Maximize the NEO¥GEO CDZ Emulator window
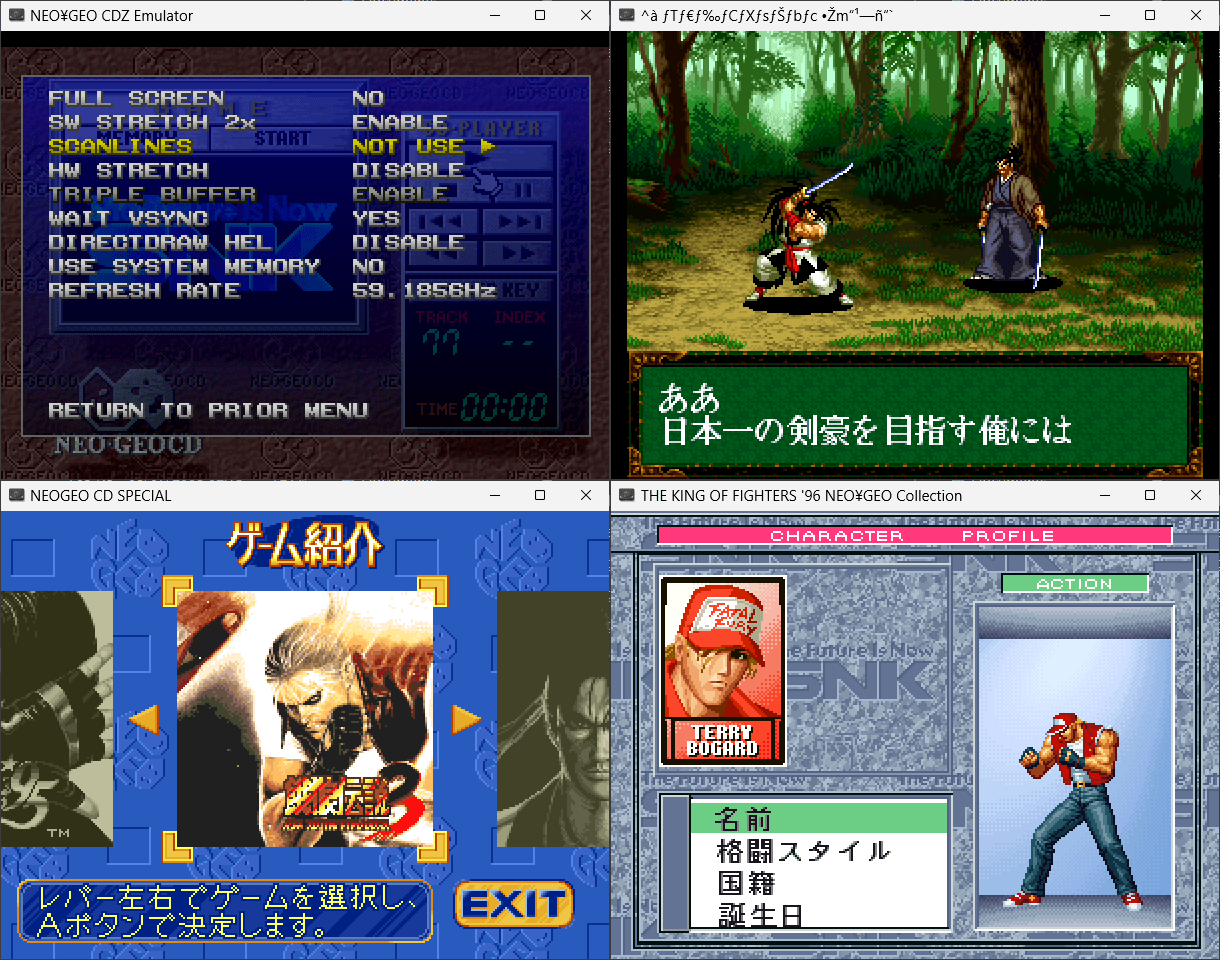Screen dimensions: 1220x960 [x=540, y=15]
